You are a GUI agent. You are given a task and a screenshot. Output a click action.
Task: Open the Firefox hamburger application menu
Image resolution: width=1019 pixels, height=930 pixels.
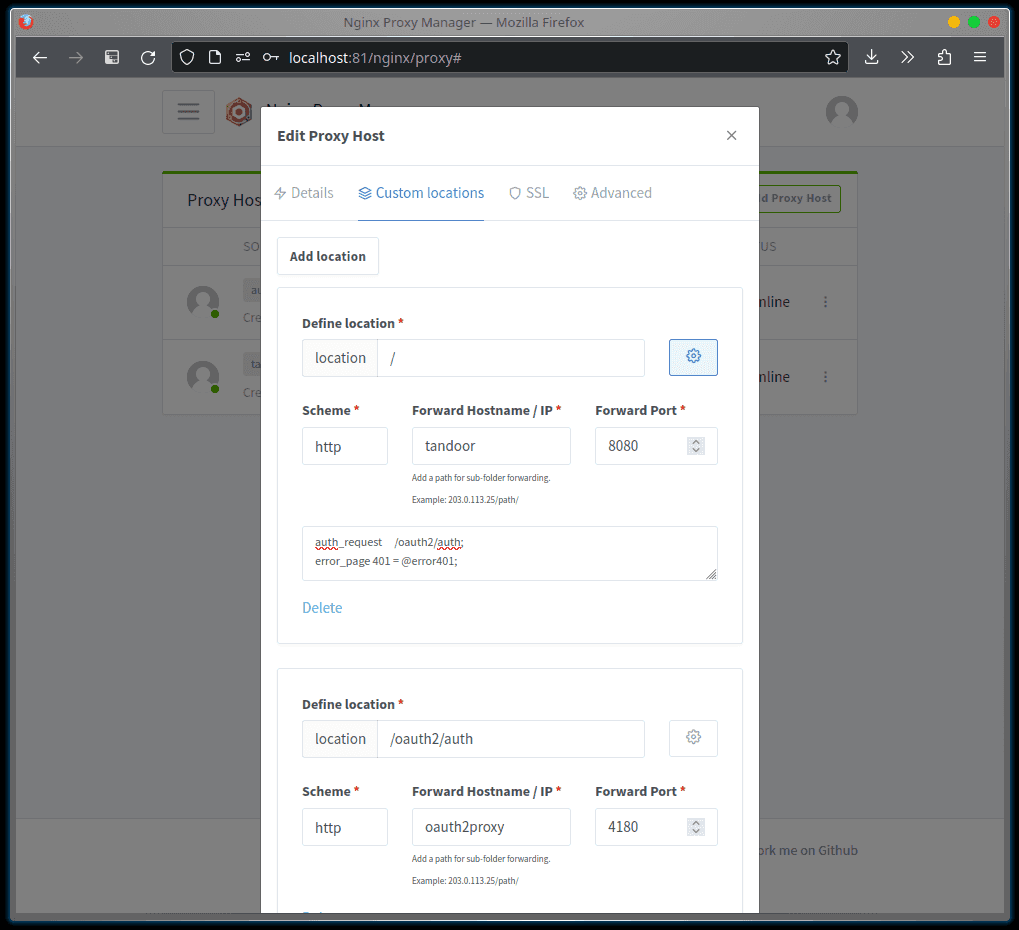tap(980, 58)
